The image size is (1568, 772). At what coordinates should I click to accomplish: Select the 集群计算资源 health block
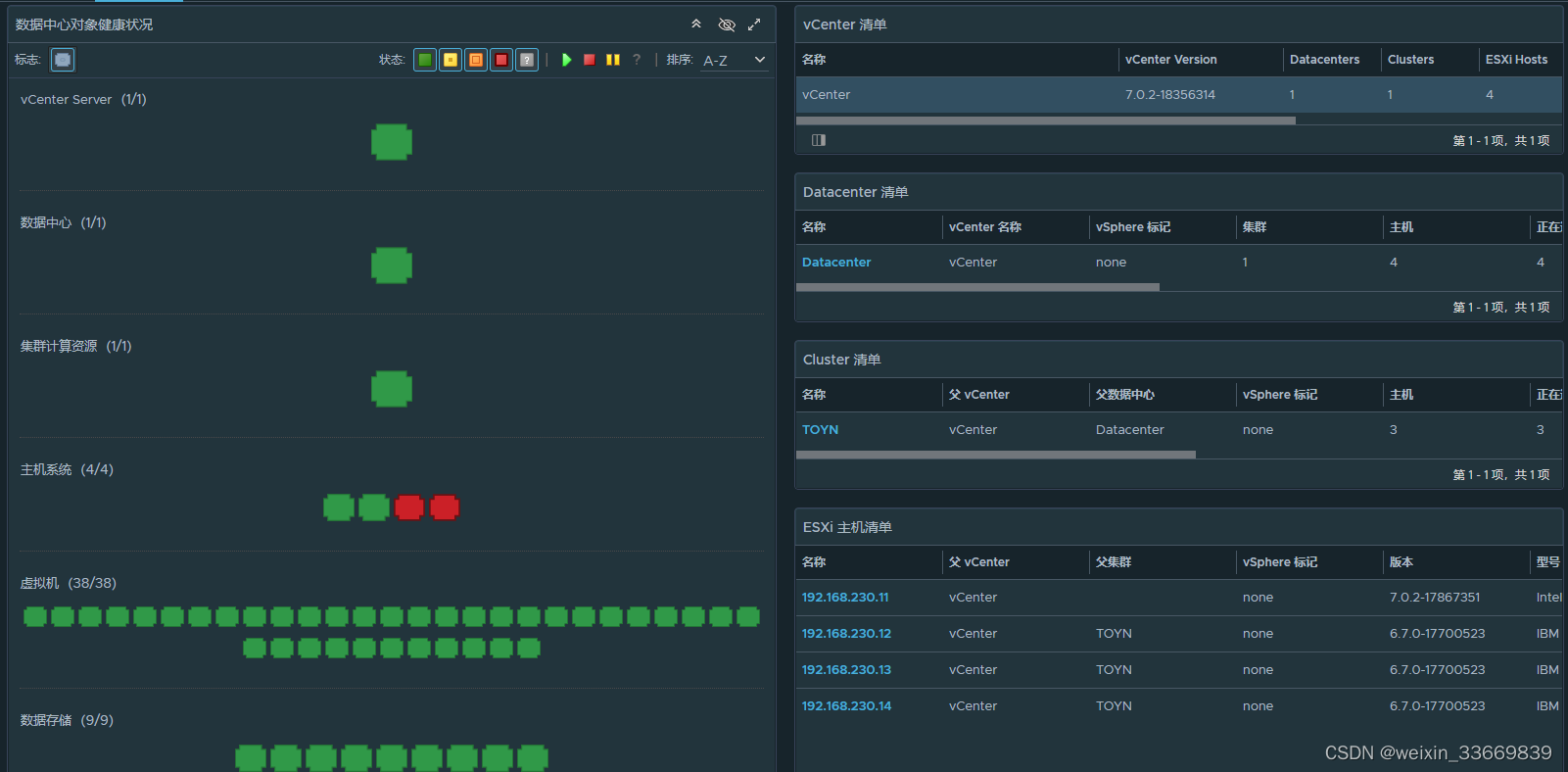point(392,389)
